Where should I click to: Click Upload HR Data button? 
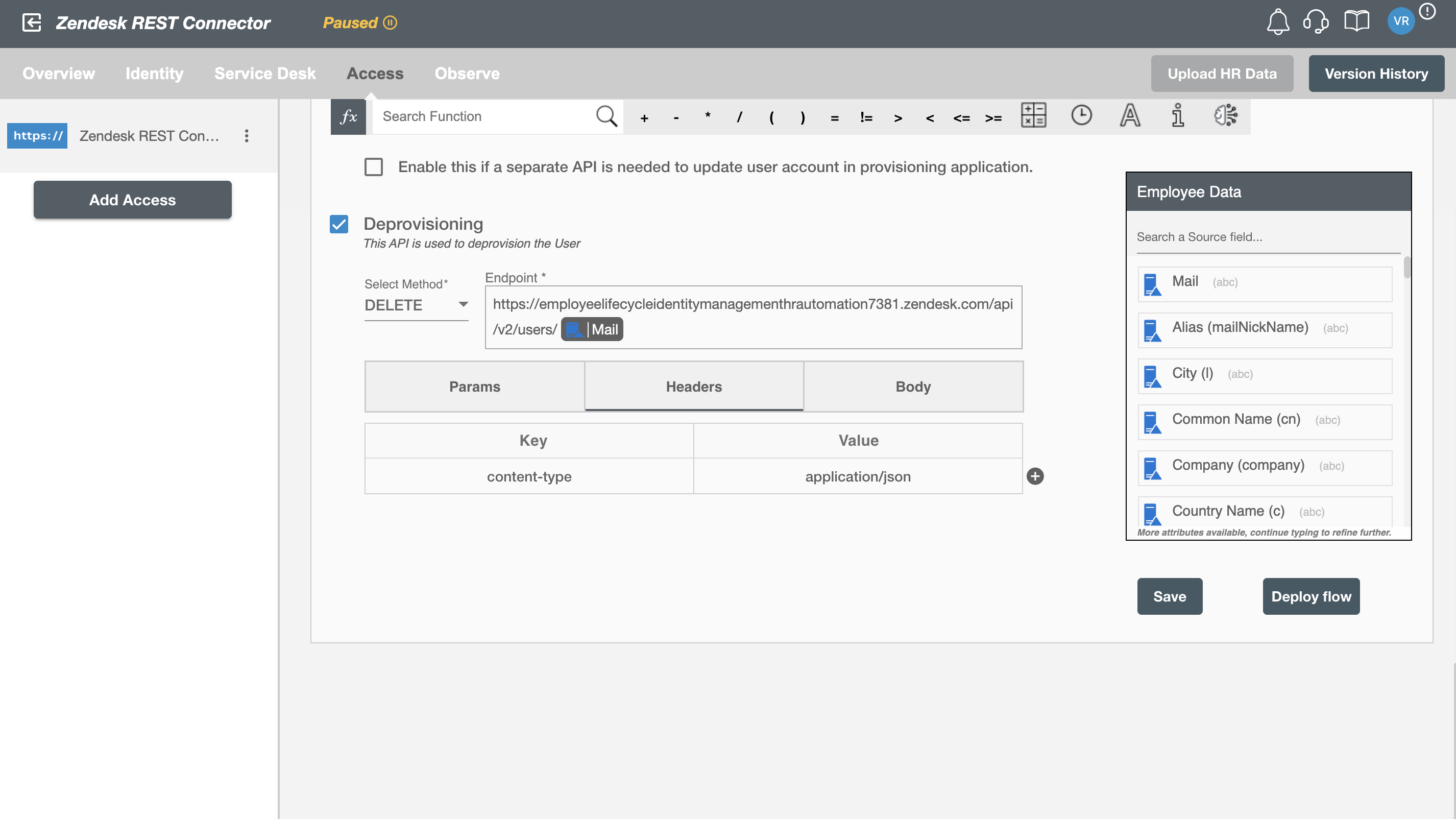pyautogui.click(x=1222, y=73)
